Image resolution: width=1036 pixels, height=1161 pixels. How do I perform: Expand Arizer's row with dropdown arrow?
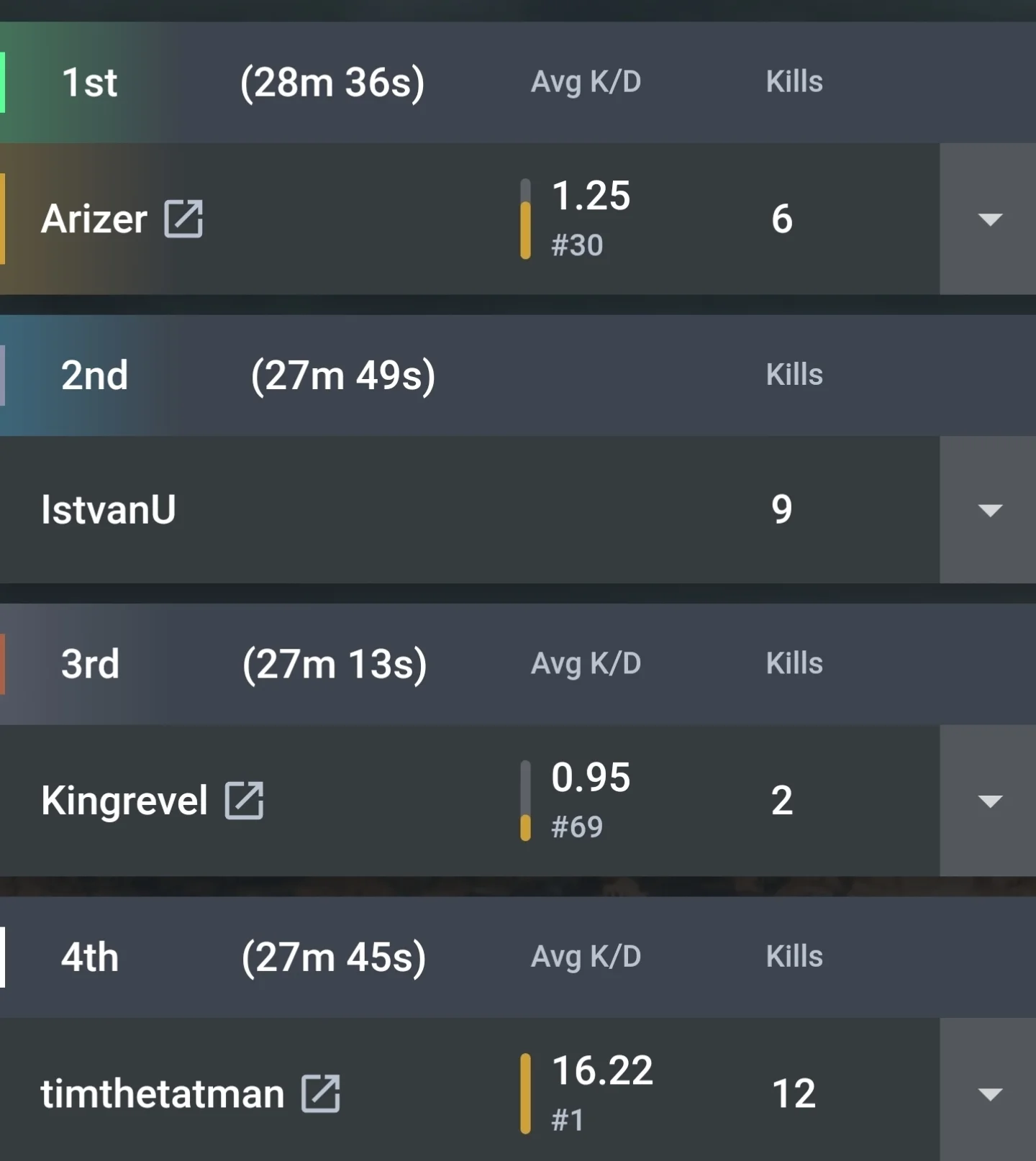point(989,219)
